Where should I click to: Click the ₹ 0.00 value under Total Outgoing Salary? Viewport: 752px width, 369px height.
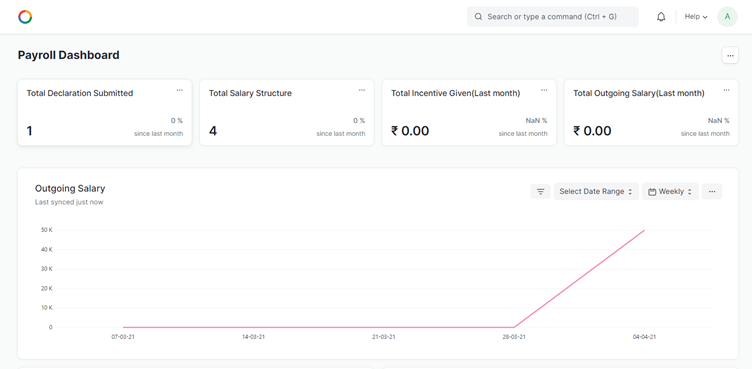tap(592, 131)
